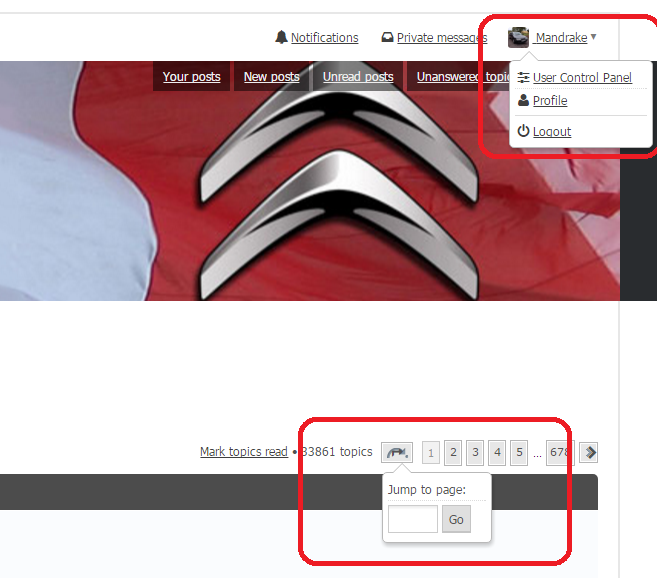Click the Private messages inbox icon
Image resolution: width=657 pixels, height=578 pixels.
[x=387, y=37]
